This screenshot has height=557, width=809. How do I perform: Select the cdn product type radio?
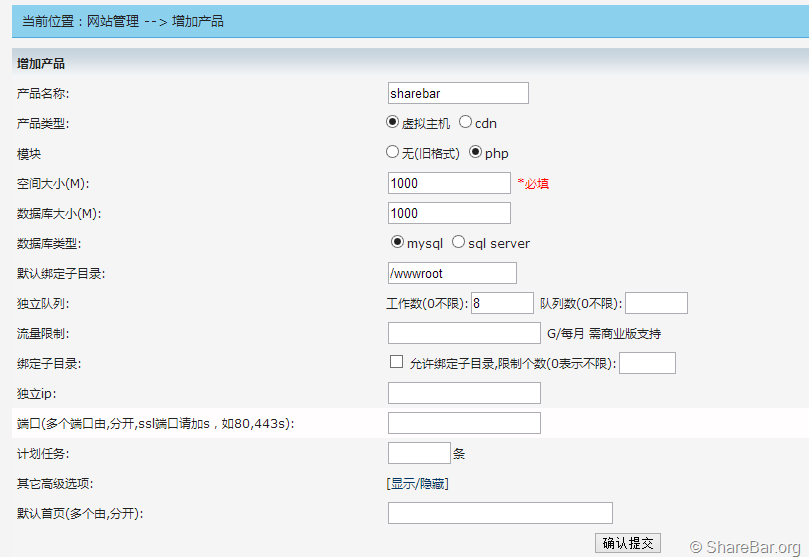tap(466, 122)
